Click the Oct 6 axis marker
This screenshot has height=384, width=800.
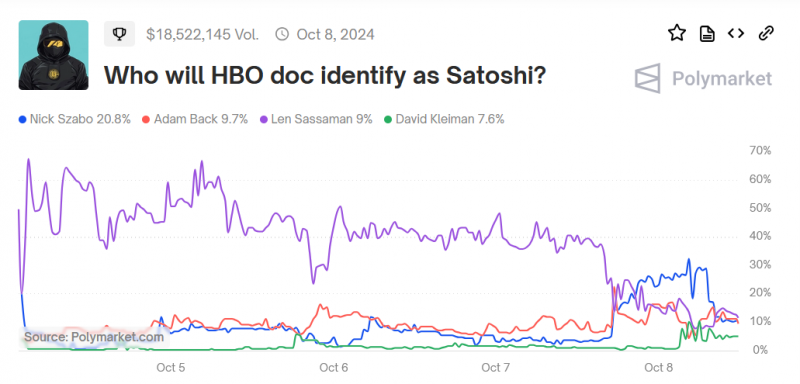point(334,367)
